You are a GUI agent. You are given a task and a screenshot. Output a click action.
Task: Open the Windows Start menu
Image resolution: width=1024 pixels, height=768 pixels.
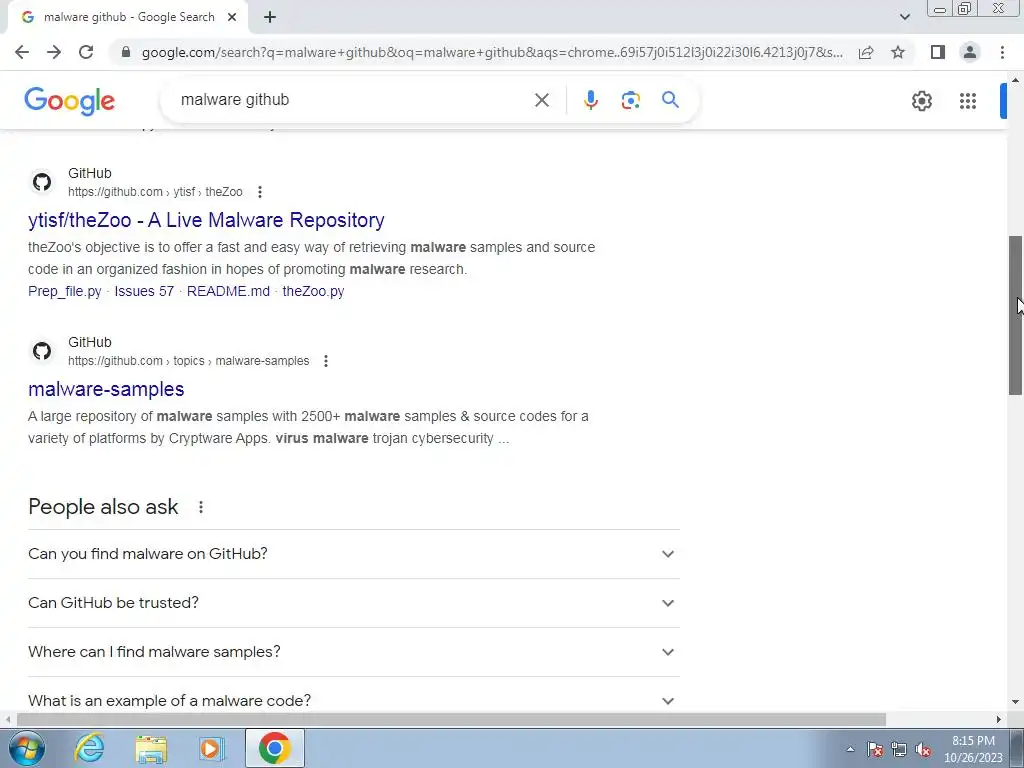pyautogui.click(x=26, y=748)
